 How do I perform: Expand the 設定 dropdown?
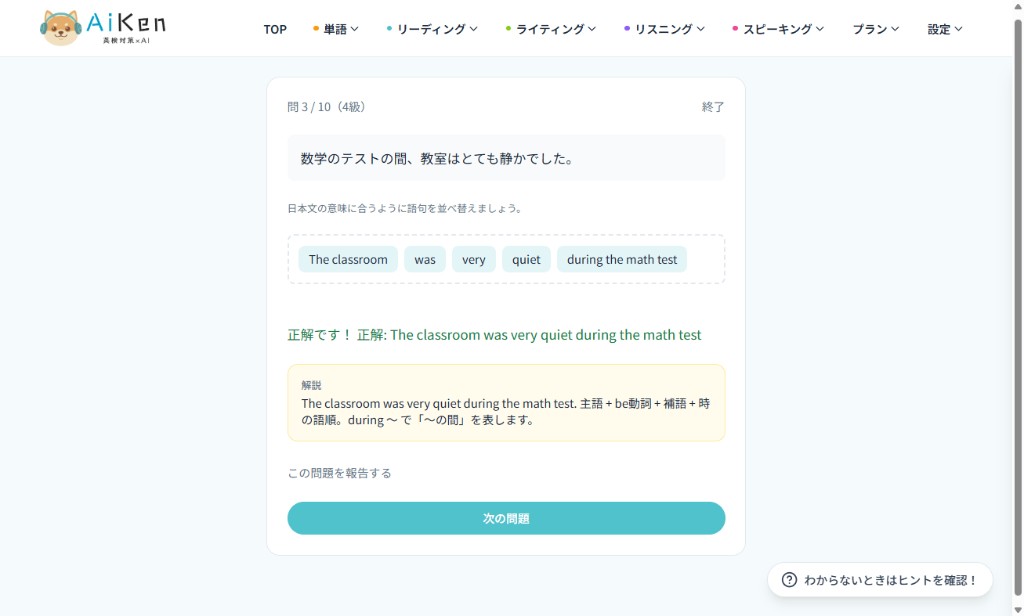945,29
